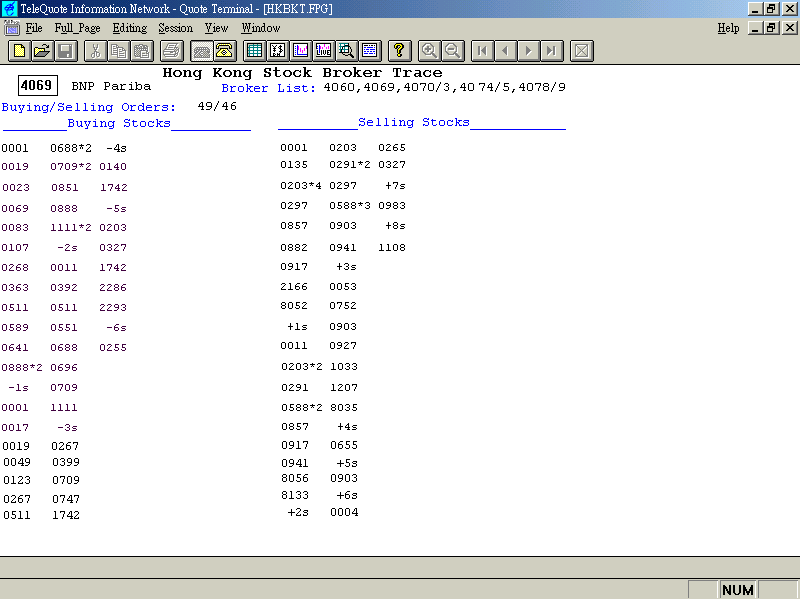800x600 pixels.
Task: Select 1108 in Selling Stocks
Action: 392,247
